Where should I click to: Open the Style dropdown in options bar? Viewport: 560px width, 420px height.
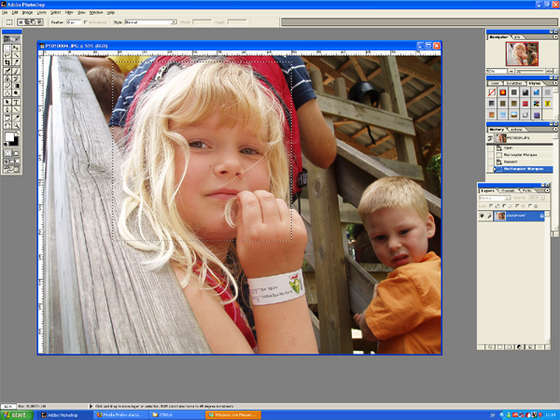click(x=150, y=22)
